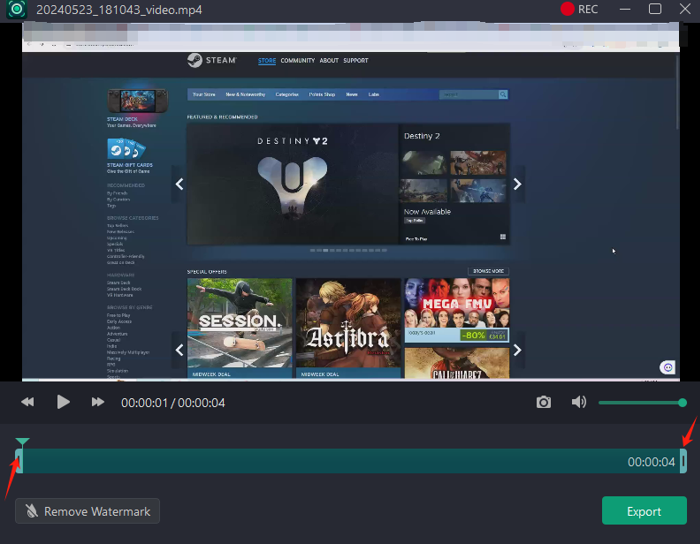Screen dimensions: 700x544
Task: Open the COMMUNITY tab in Steam header
Action: point(297,61)
